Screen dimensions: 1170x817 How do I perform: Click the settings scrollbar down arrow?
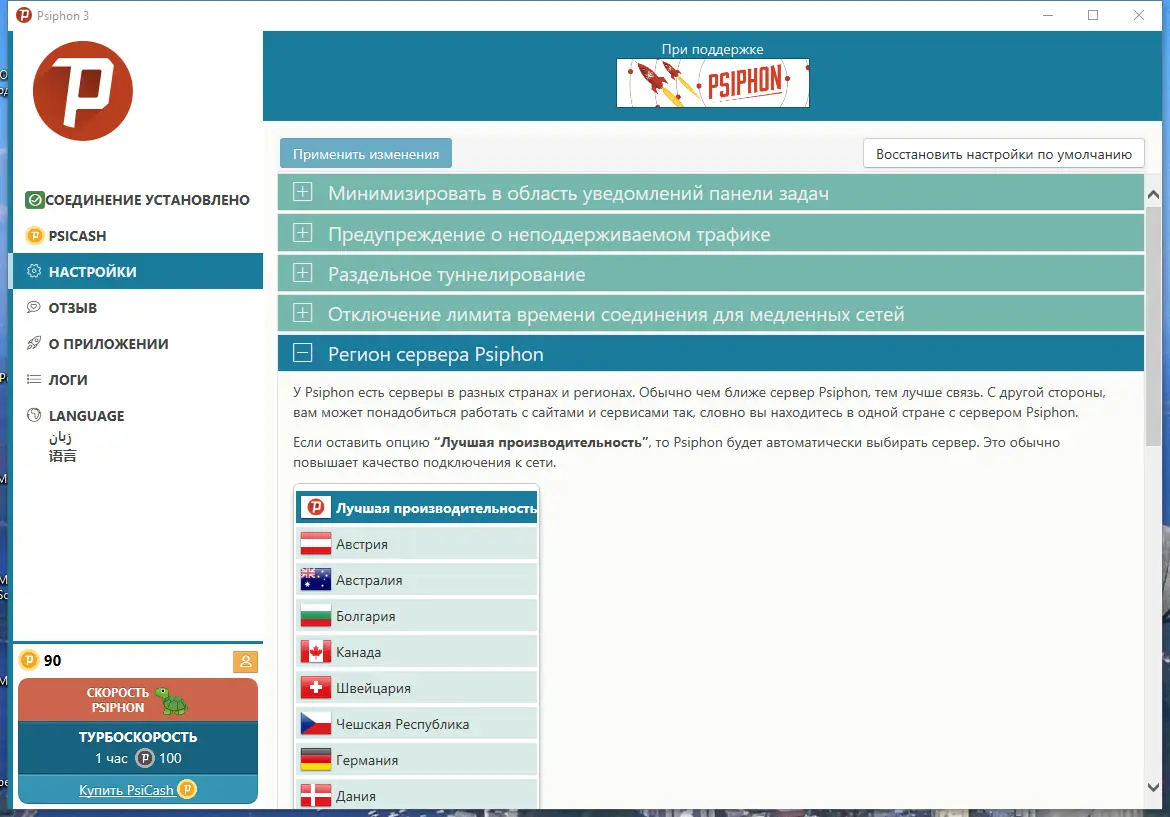tap(1153, 787)
